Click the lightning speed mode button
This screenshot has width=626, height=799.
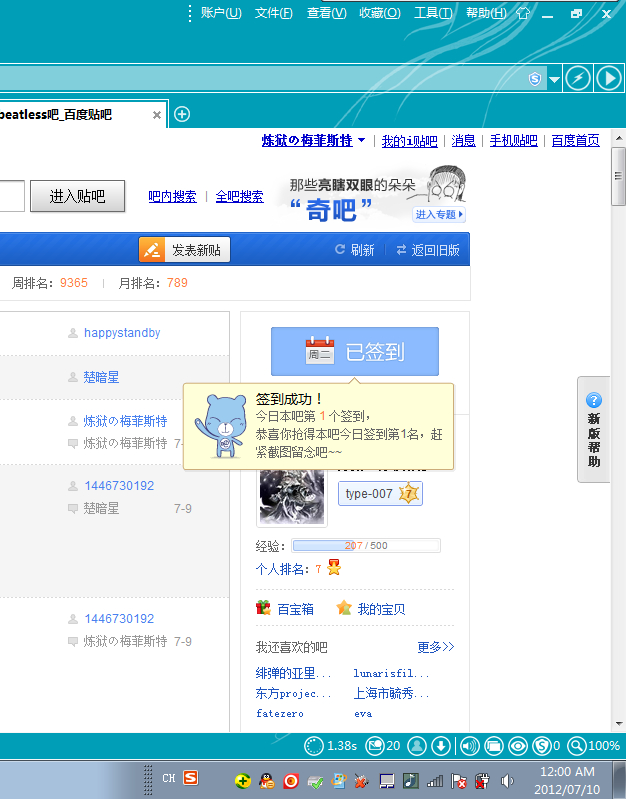(578, 78)
